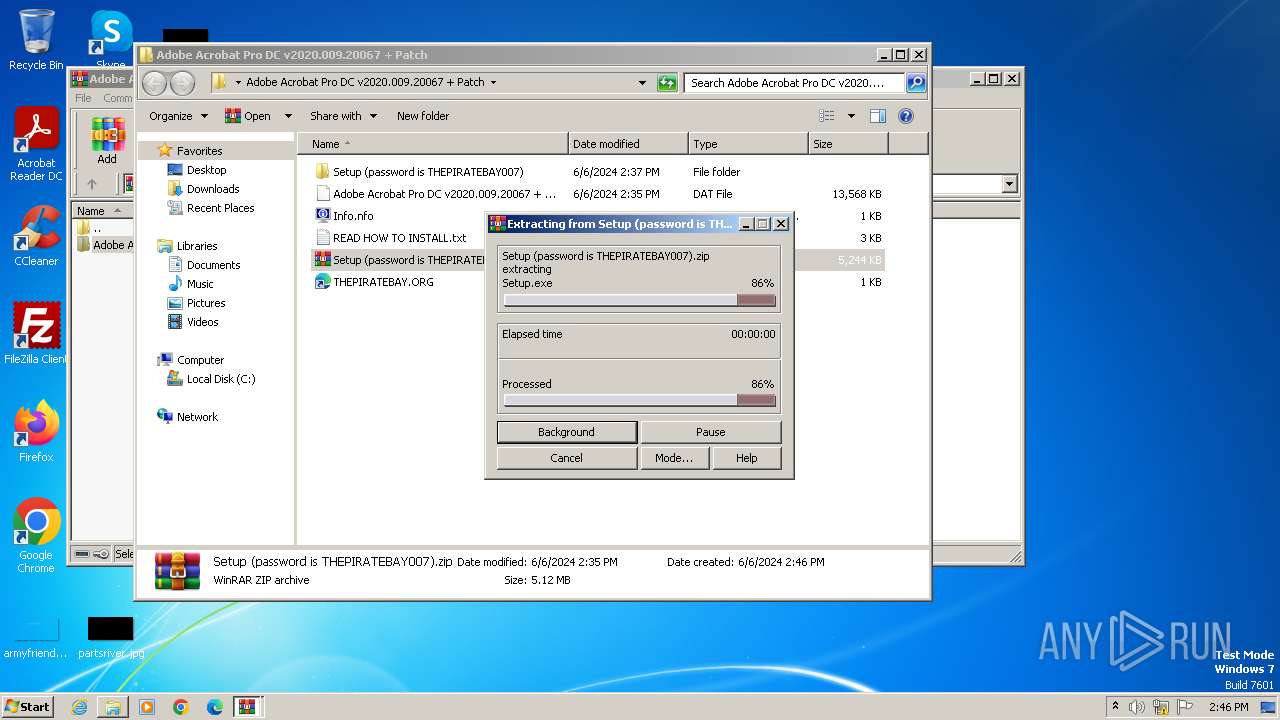Screen dimensions: 1280x720
Task: Open Favorites in navigation pane
Action: point(199,151)
